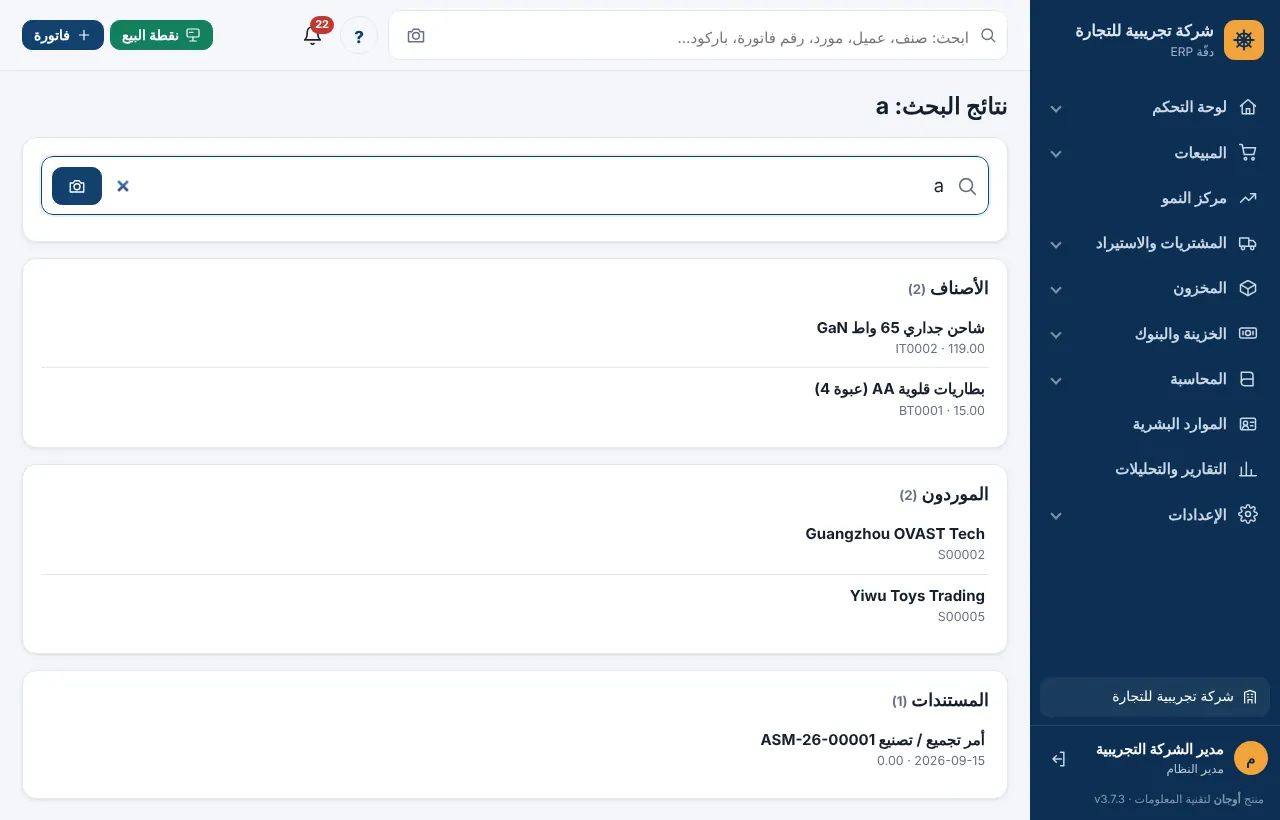
Task: Click the أوجان link in the footer
Action: point(1228,799)
